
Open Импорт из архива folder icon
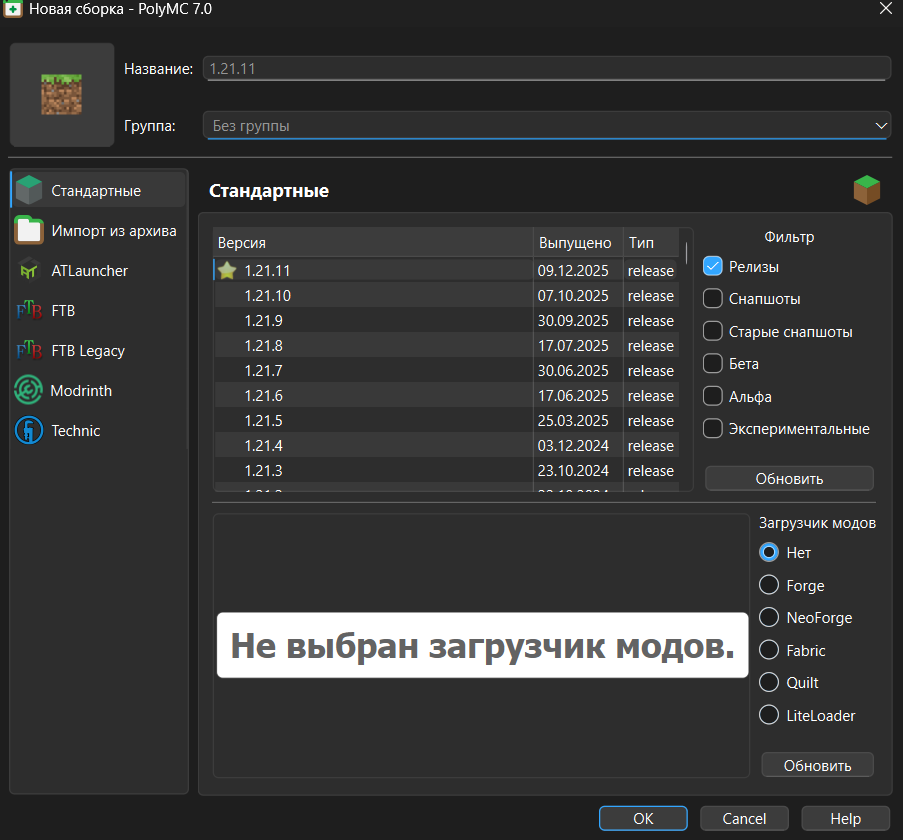click(x=29, y=230)
